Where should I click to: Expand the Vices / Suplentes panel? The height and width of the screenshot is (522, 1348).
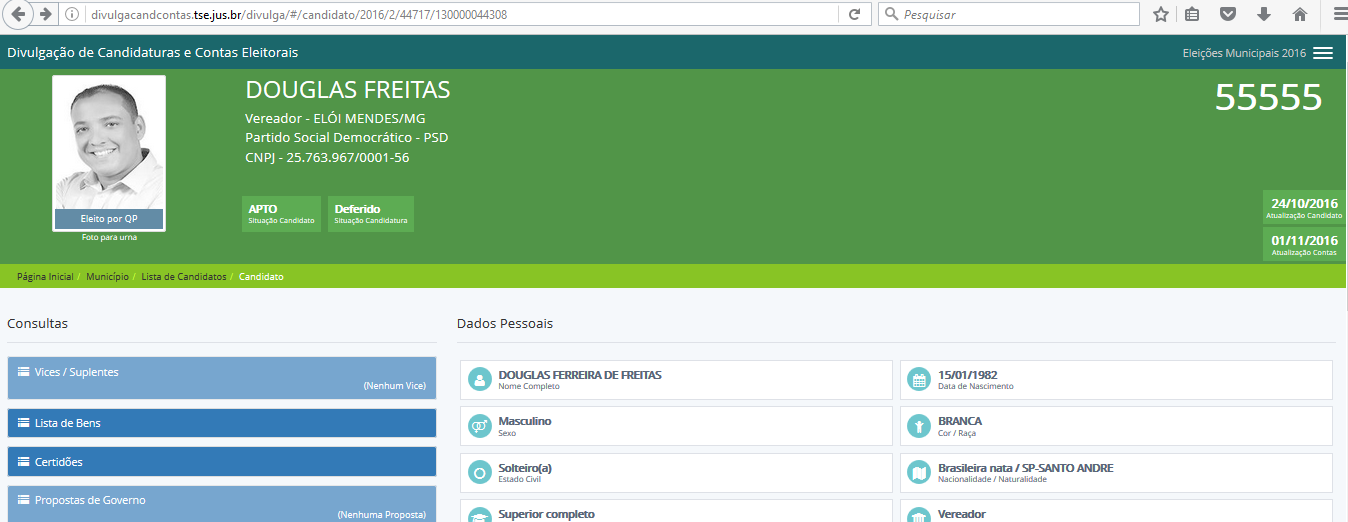[222, 377]
